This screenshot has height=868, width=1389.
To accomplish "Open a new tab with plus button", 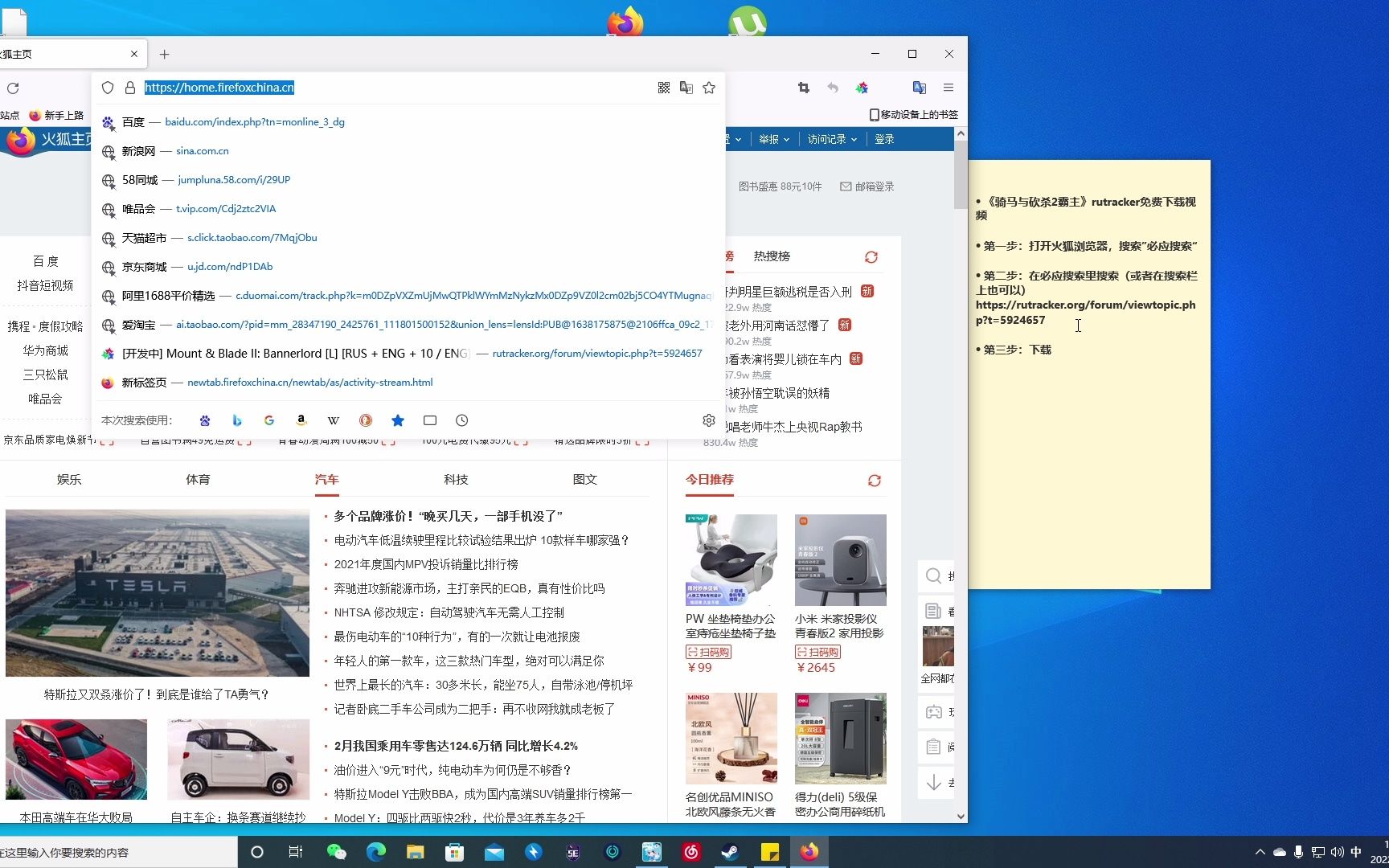I will pyautogui.click(x=165, y=54).
